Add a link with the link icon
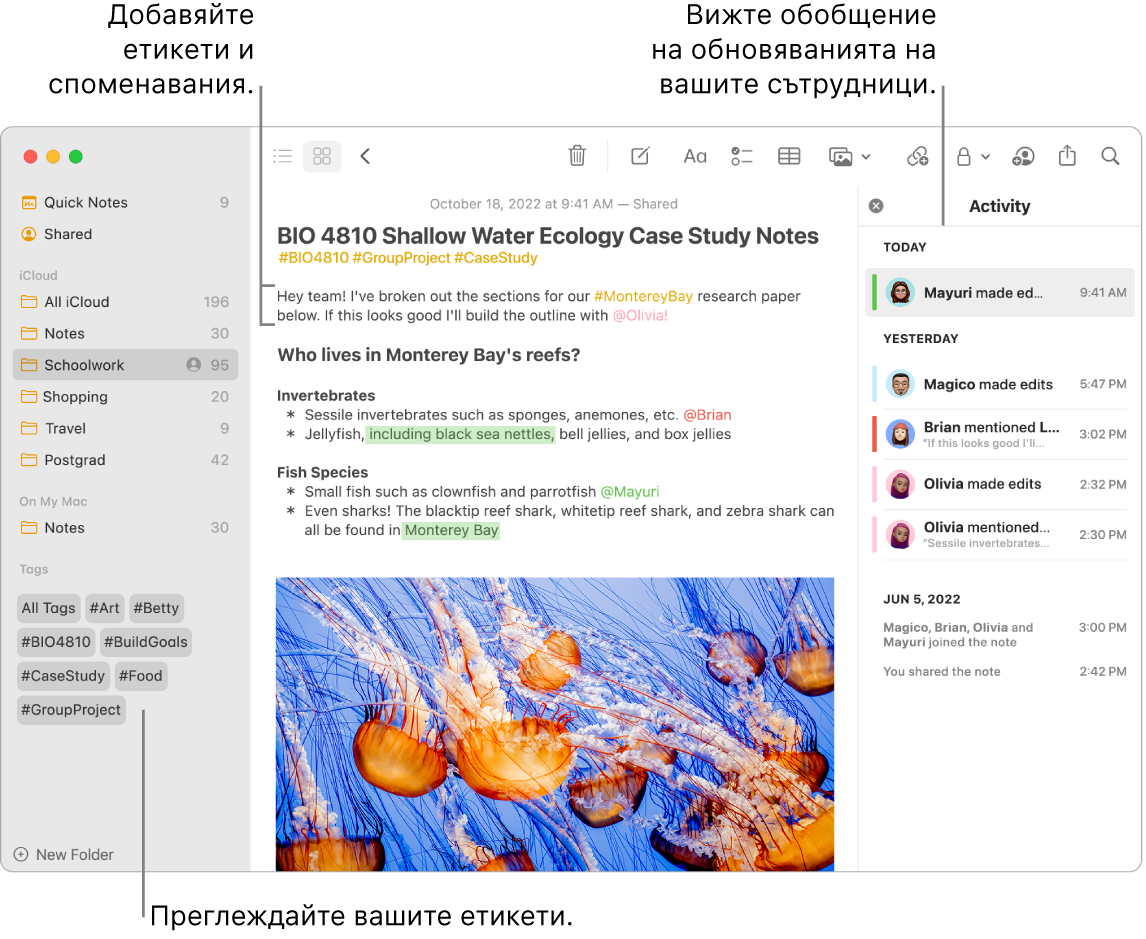The width and height of the screenshot is (1146, 939). [x=917, y=156]
